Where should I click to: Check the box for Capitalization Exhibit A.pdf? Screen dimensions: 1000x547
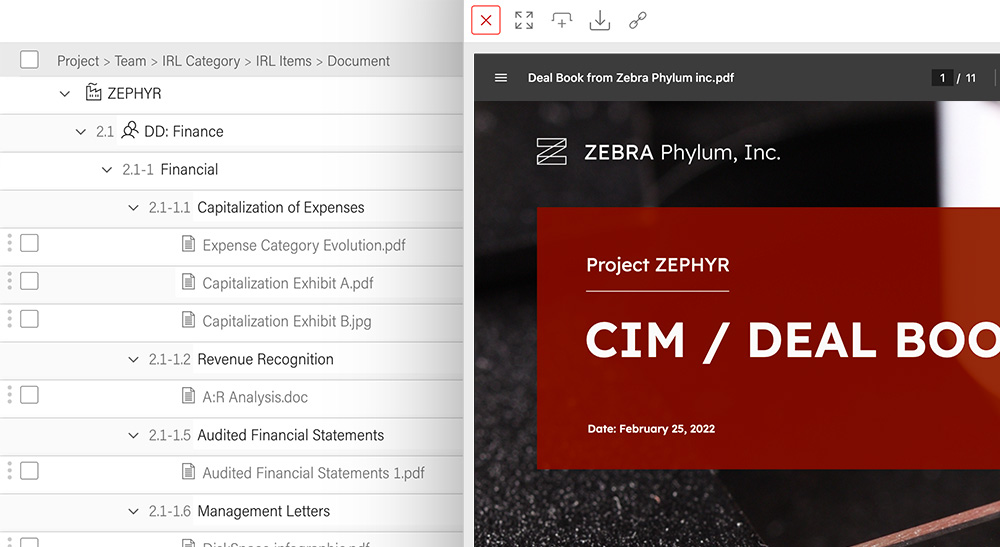29,281
